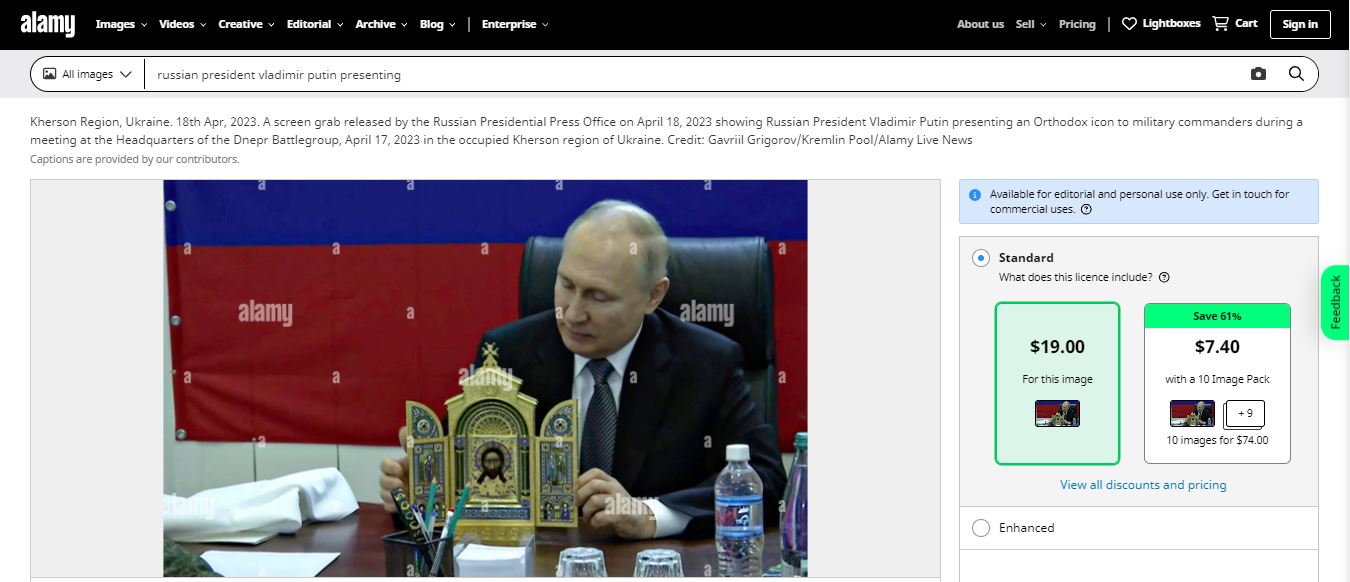Open the Lightboxes heart icon

coord(1129,24)
